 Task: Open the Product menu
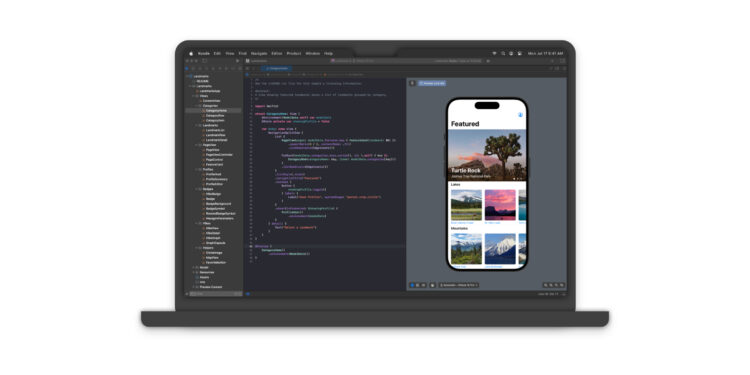pos(294,54)
